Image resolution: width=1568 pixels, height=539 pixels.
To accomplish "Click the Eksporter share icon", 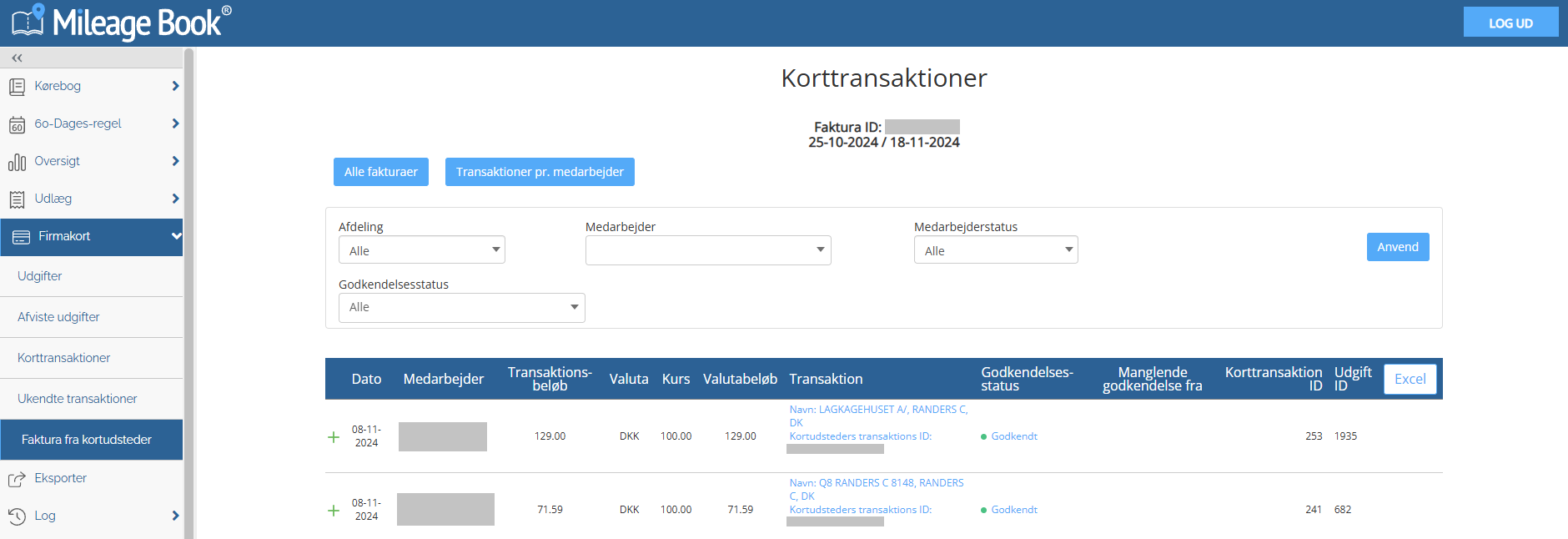I will (x=17, y=479).
